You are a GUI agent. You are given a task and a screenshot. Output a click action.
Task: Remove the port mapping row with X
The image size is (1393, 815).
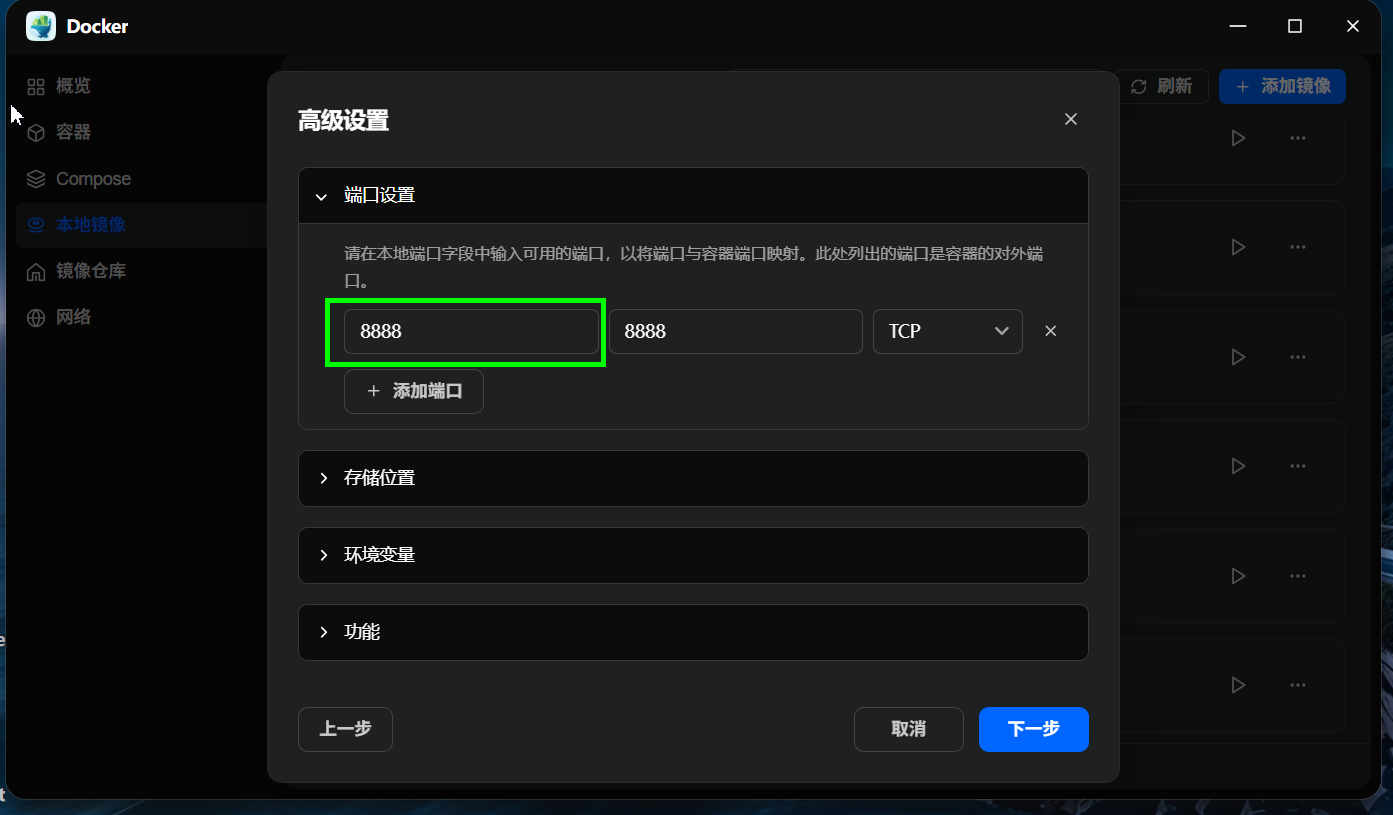coord(1050,330)
